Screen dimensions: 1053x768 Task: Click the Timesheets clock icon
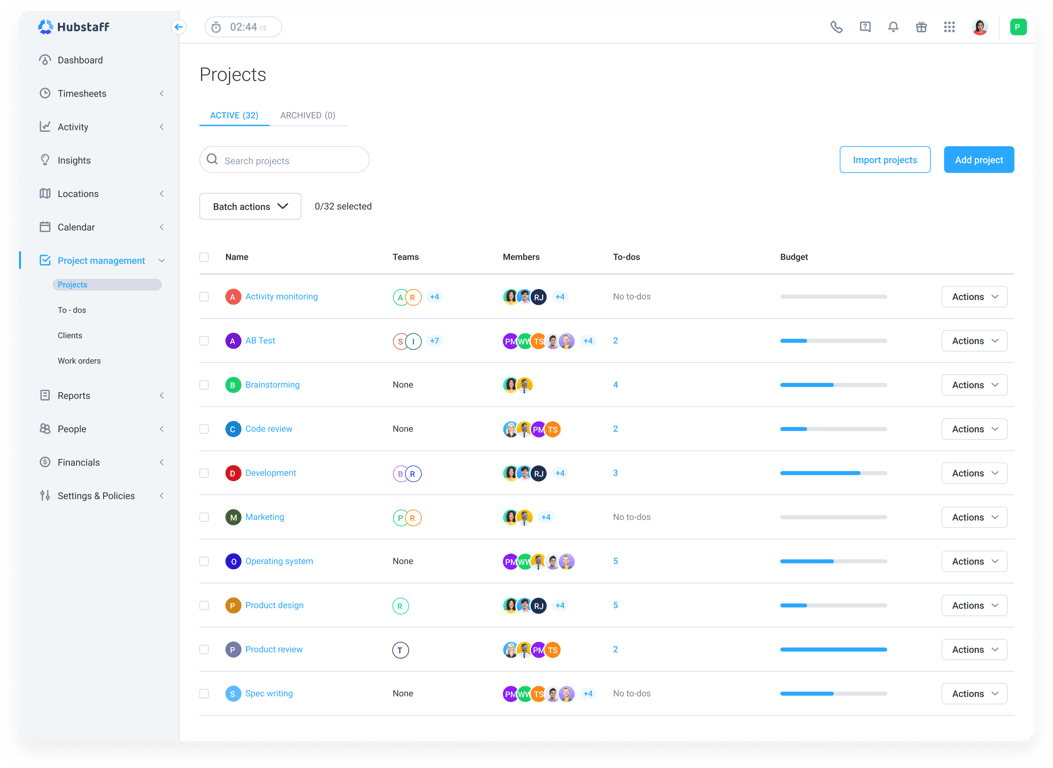45,93
